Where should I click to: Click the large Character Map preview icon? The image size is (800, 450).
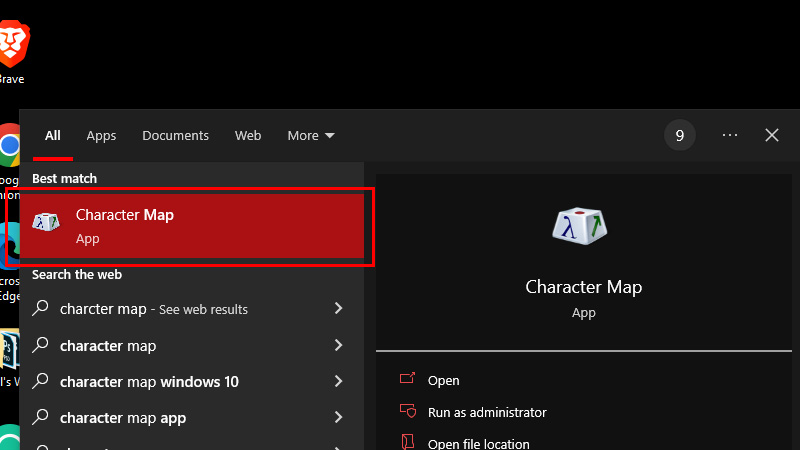[580, 226]
